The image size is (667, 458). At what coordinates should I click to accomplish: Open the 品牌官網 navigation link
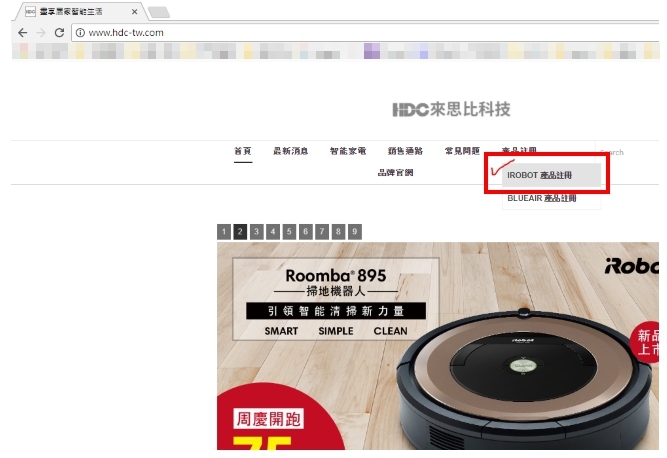396,173
